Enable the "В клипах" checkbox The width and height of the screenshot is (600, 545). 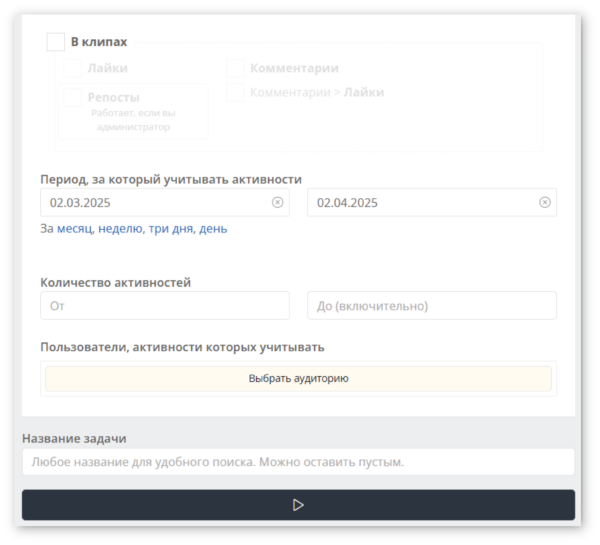(x=55, y=42)
